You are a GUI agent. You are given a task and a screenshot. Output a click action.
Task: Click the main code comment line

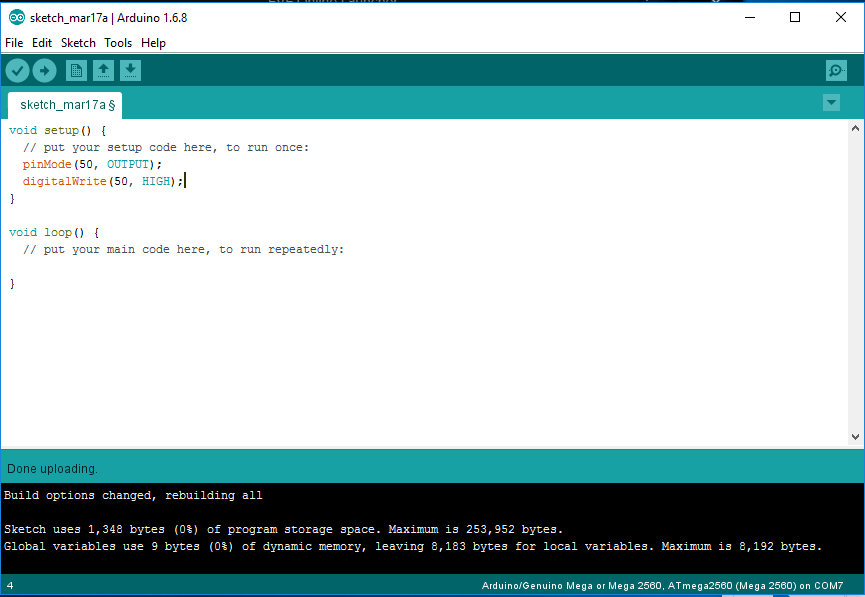click(x=183, y=250)
